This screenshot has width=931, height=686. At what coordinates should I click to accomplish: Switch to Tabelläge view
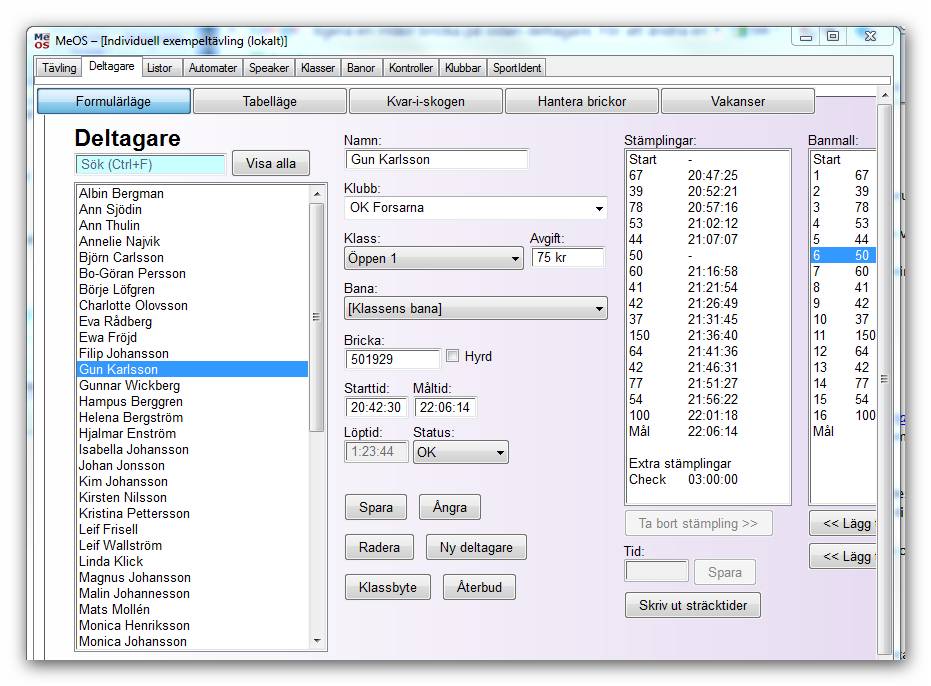tap(270, 102)
